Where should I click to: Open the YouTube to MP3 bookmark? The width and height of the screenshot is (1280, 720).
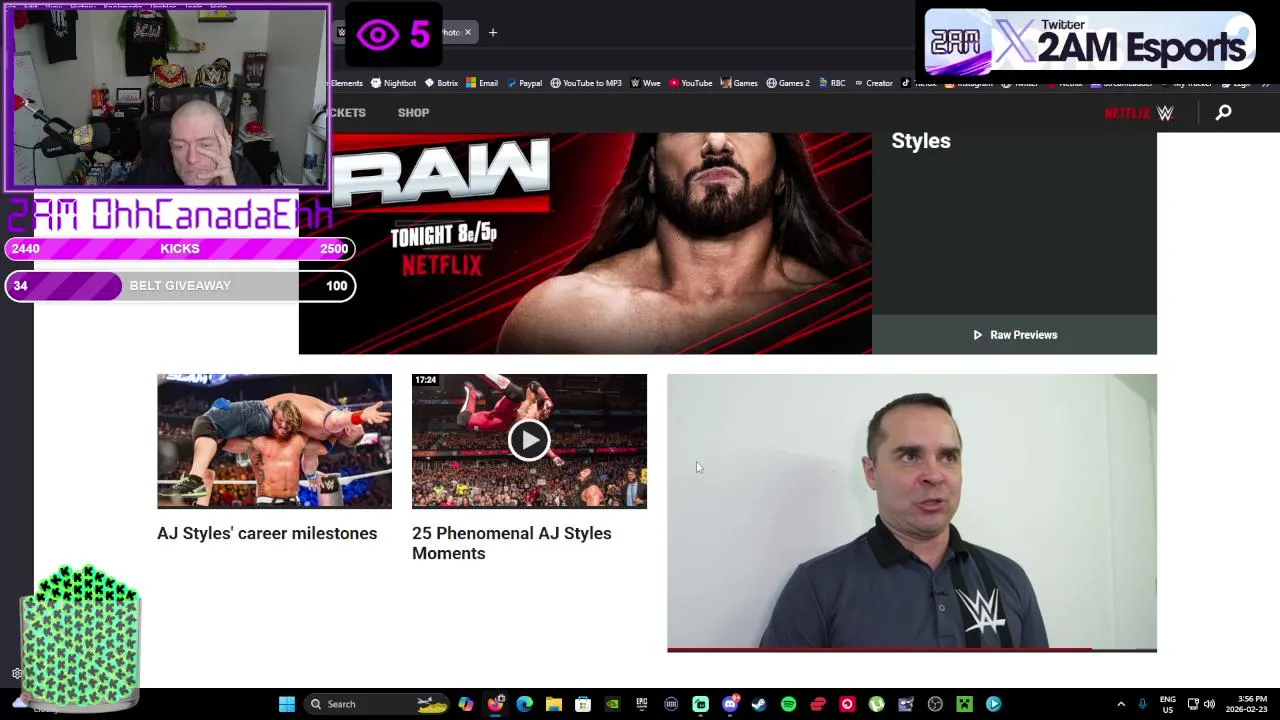coord(586,83)
